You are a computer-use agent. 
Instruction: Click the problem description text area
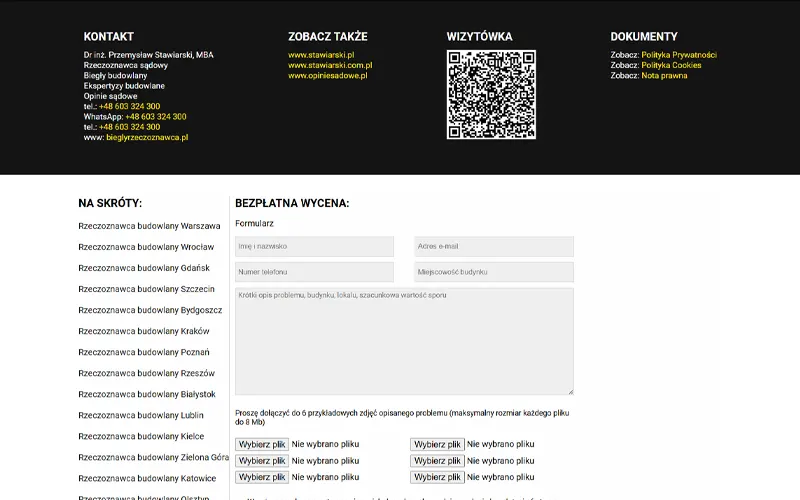(x=404, y=341)
